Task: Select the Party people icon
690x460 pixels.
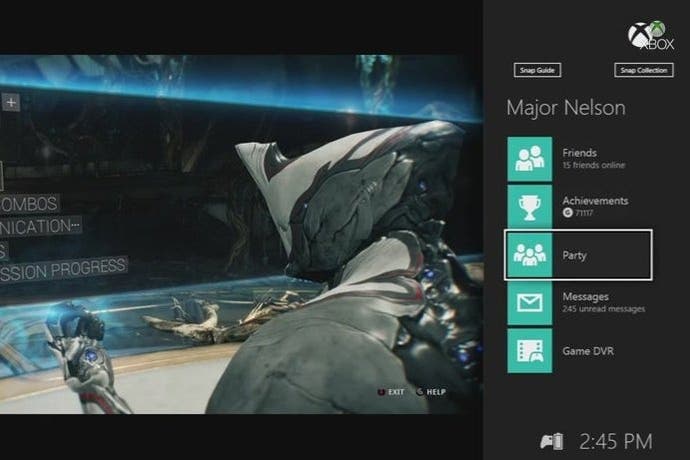Action: click(529, 255)
